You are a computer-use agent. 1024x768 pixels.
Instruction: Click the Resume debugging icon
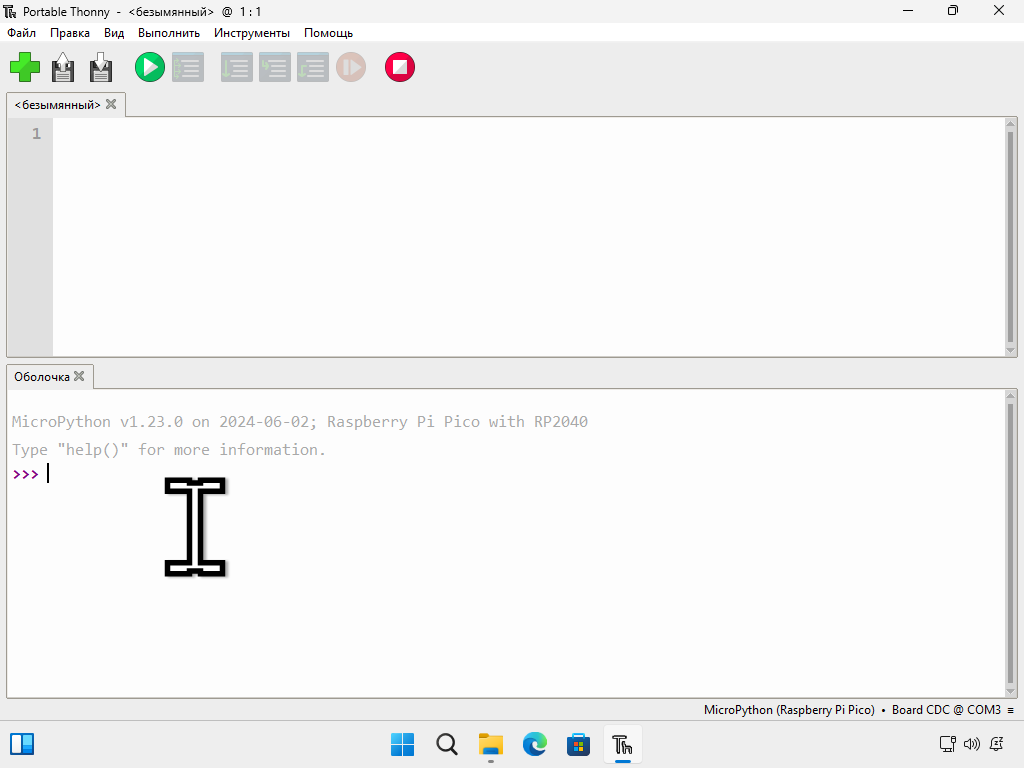tap(351, 67)
